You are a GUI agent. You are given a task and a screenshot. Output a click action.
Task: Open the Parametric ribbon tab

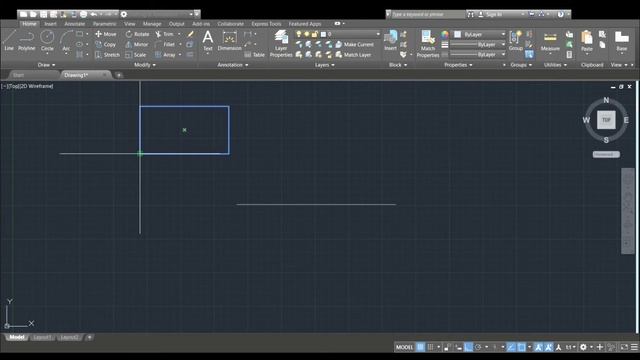click(104, 24)
